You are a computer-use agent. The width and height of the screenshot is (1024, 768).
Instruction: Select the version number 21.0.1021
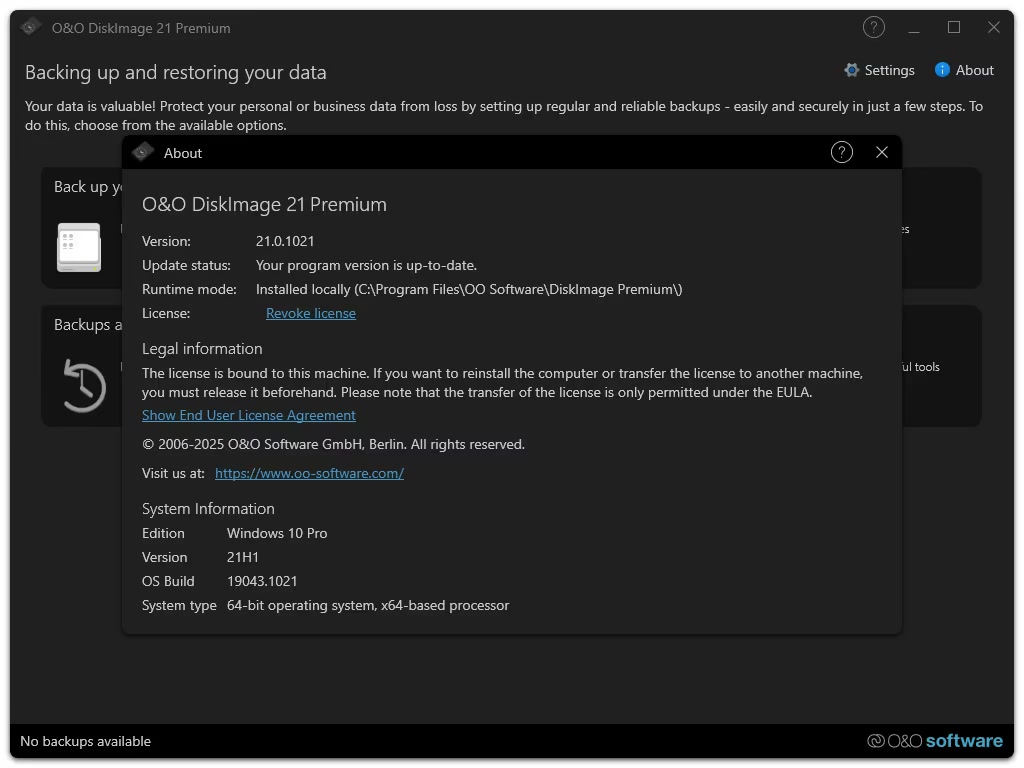click(285, 242)
